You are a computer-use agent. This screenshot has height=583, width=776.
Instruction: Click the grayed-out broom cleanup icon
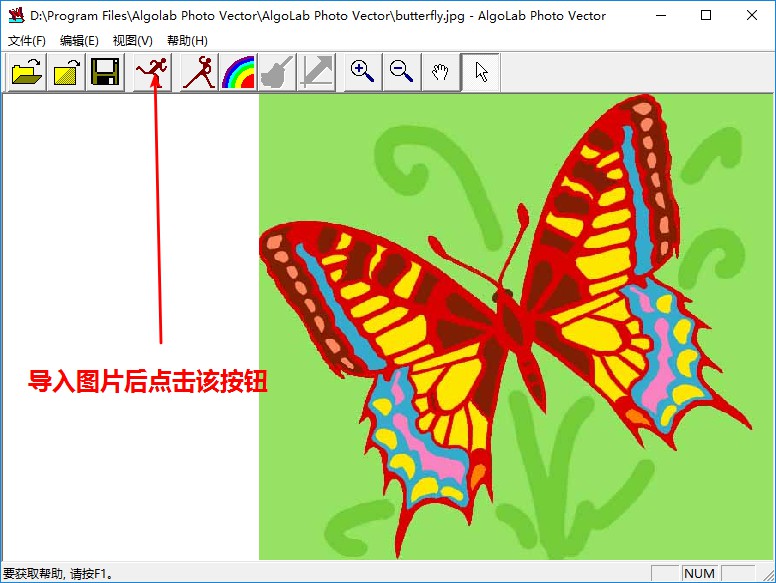click(x=277, y=72)
